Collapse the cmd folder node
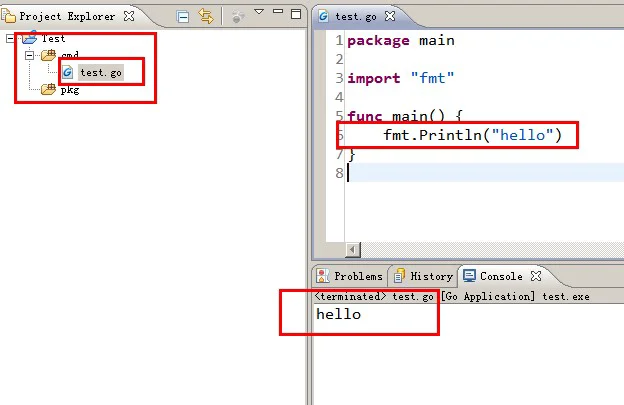Screen dimensions: 624x405 click(x=29, y=55)
